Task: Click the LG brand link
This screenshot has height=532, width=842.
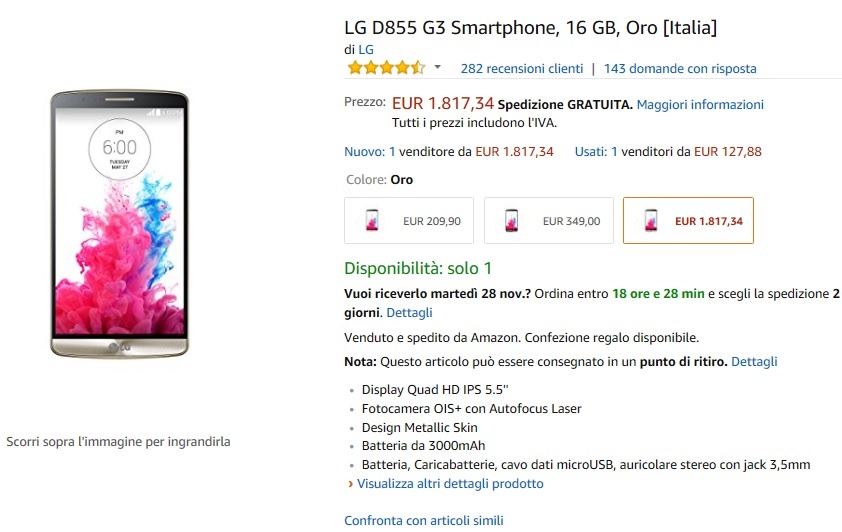Action: point(366,49)
